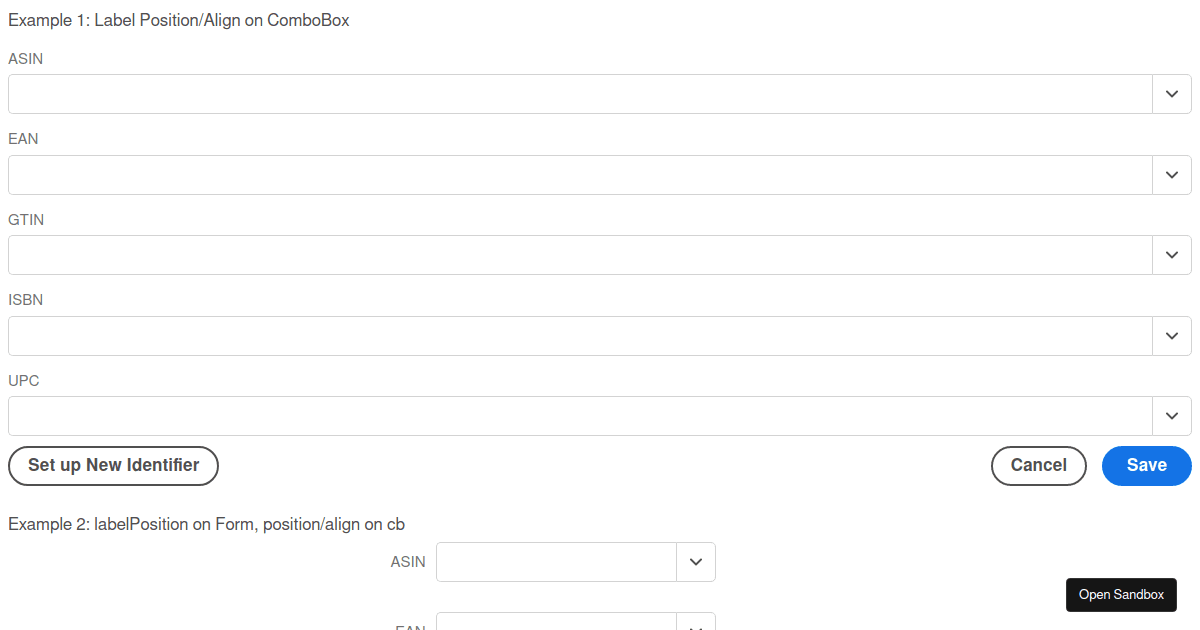
Task: Expand the ASIN combo box in Example 1
Action: tap(1172, 94)
